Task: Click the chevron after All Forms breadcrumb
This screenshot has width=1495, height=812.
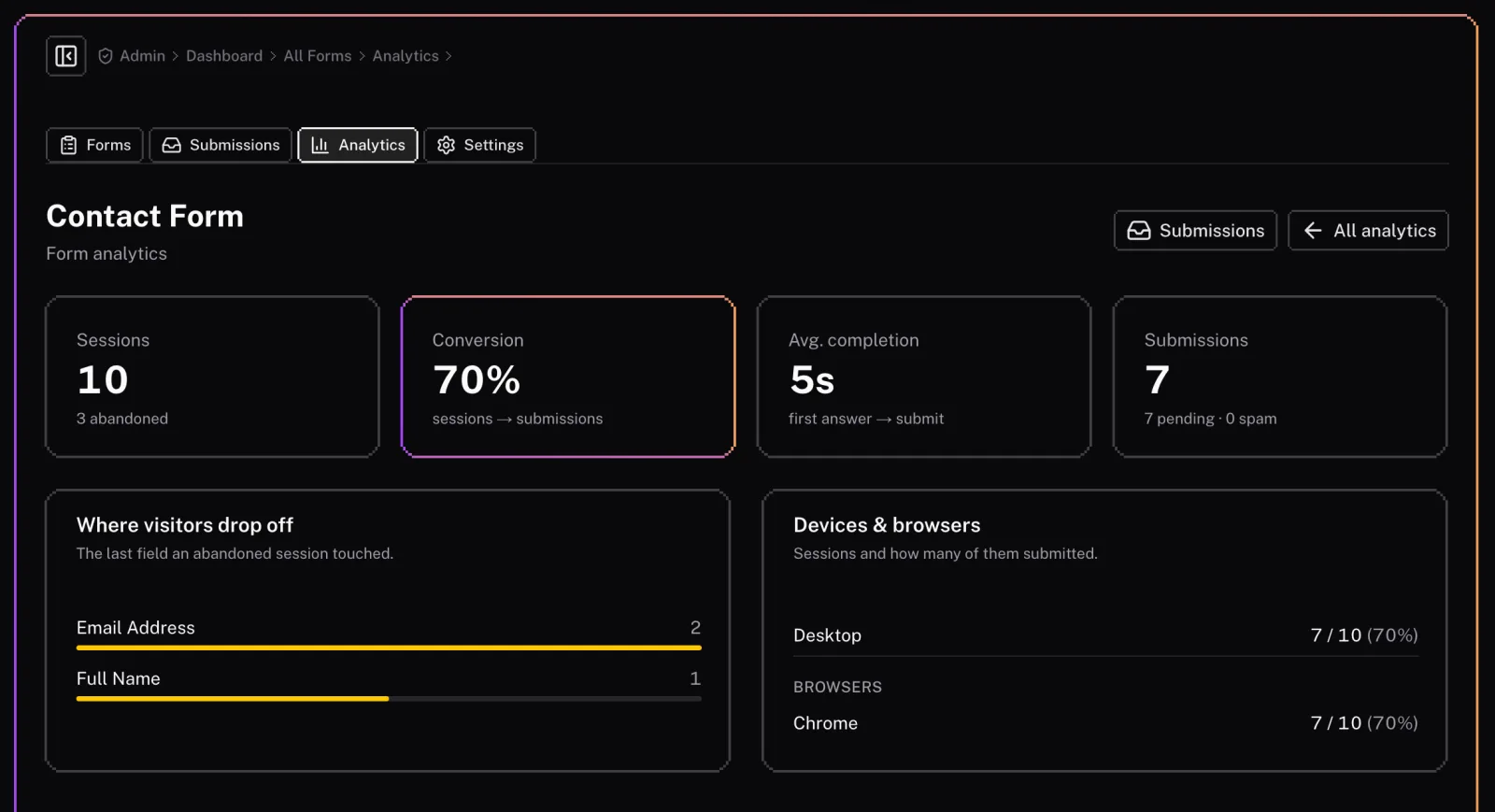Action: (362, 56)
